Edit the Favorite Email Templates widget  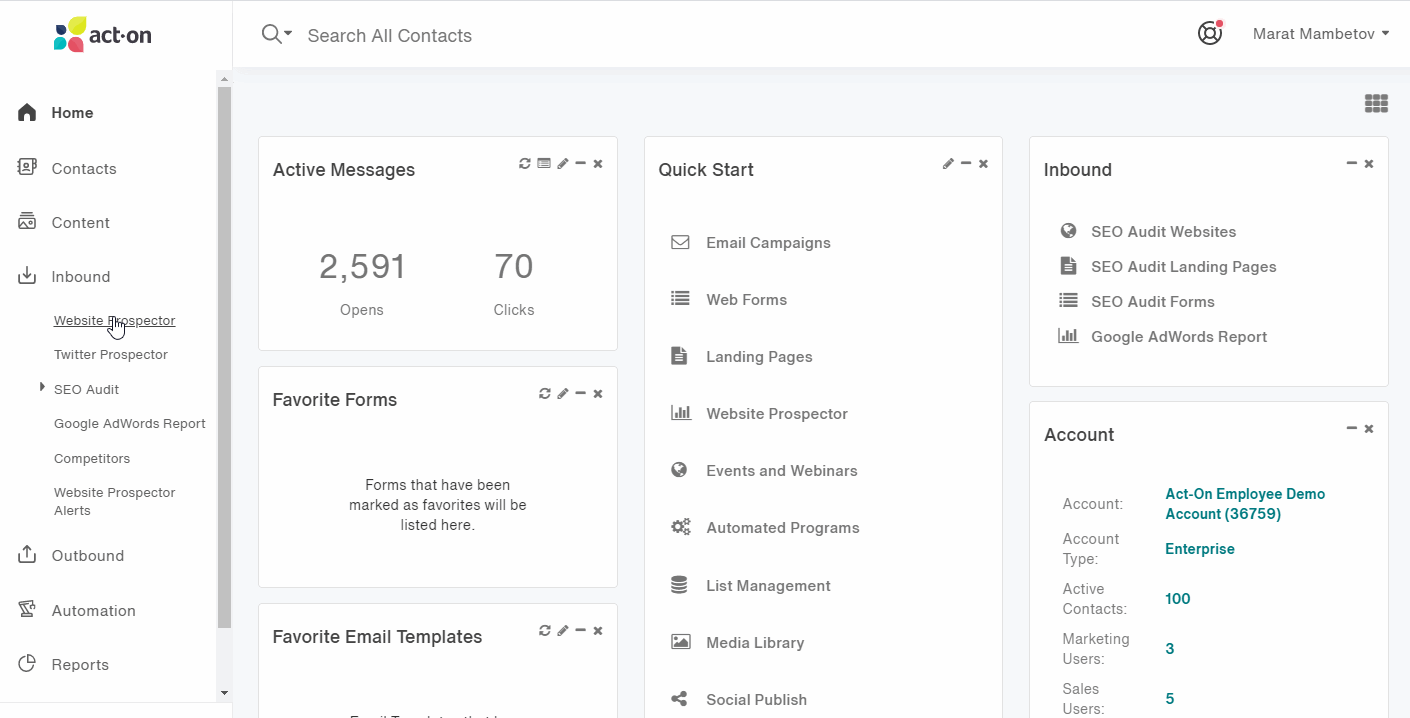click(x=563, y=630)
